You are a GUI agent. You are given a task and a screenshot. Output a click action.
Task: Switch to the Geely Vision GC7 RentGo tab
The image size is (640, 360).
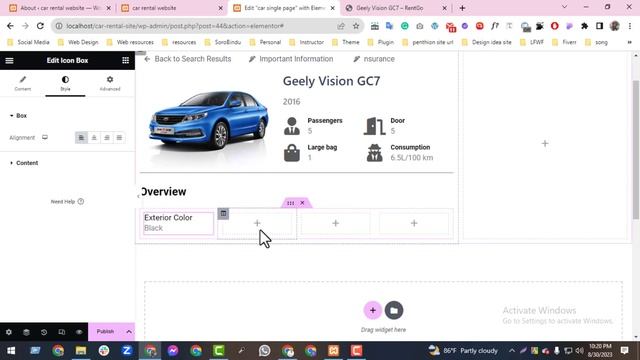pyautogui.click(x=396, y=8)
